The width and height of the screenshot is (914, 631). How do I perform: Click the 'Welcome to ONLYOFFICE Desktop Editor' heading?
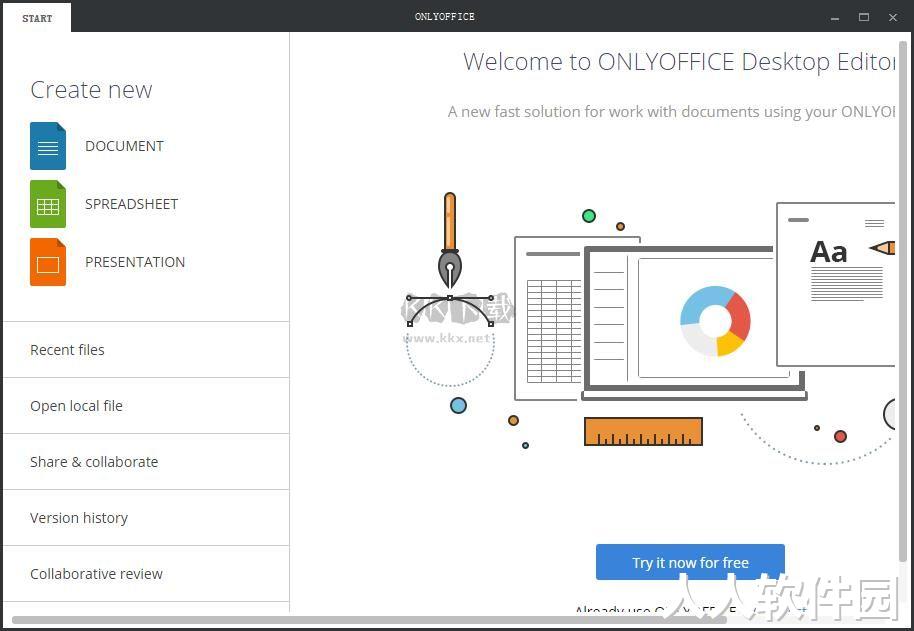[679, 62]
